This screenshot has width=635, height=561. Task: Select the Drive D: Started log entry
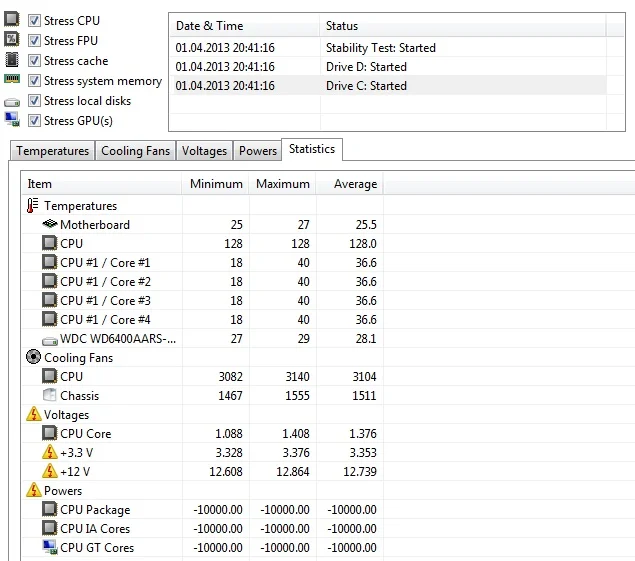coord(388,67)
